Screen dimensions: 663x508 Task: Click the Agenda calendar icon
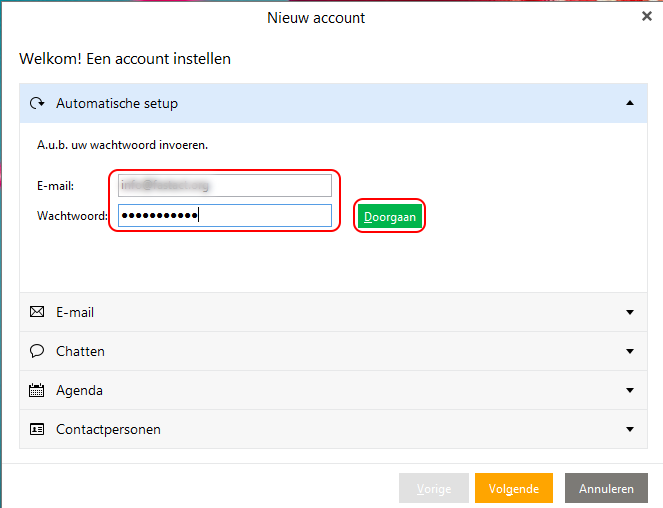37,390
